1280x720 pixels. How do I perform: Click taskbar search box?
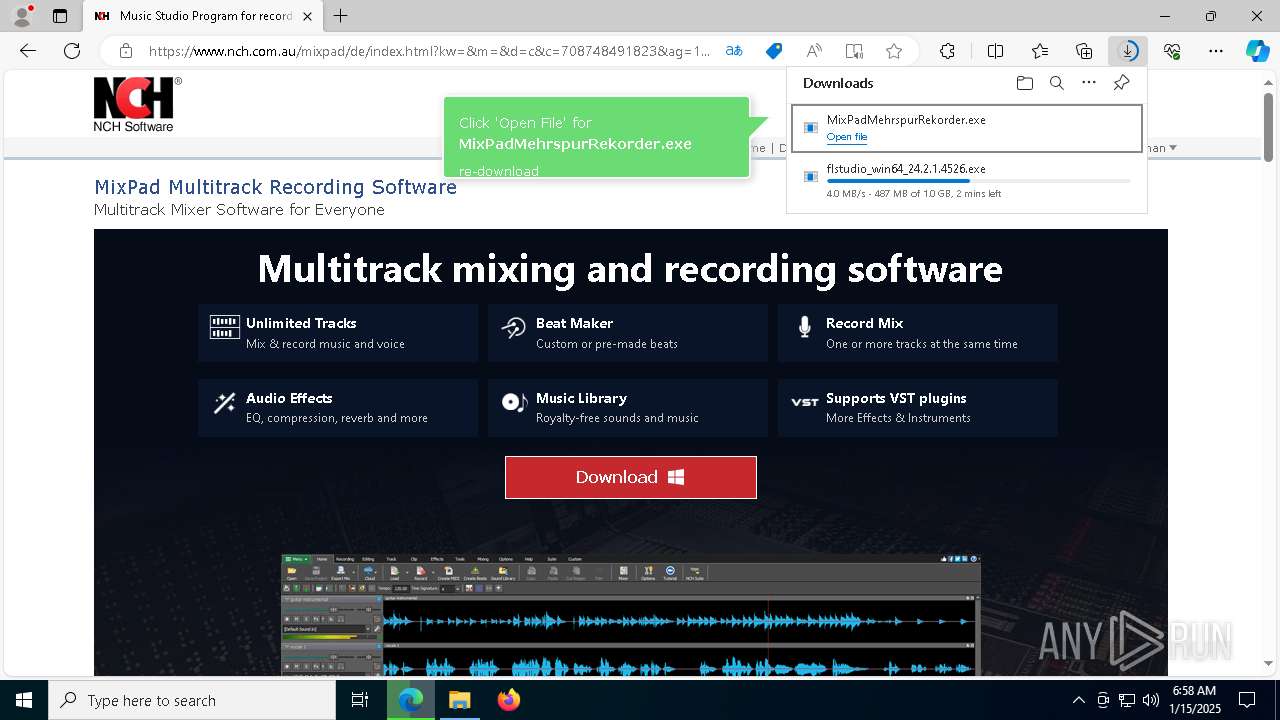pos(192,700)
